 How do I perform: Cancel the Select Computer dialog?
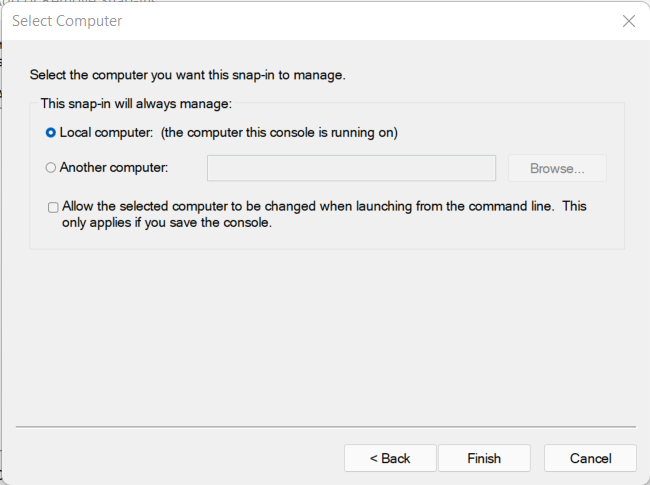coord(590,458)
